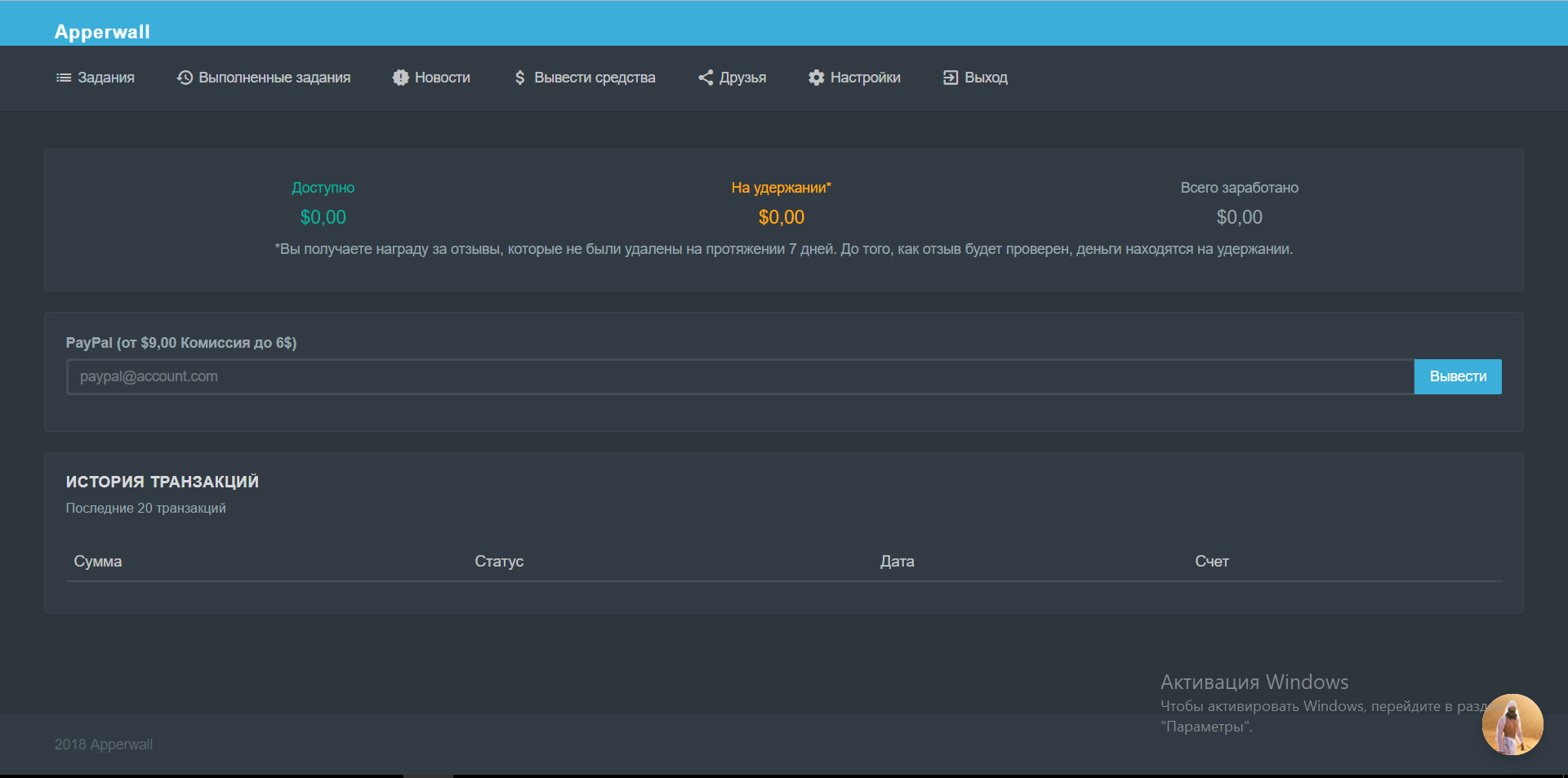Click the Дата column header
The image size is (1568, 778).
[x=898, y=562]
